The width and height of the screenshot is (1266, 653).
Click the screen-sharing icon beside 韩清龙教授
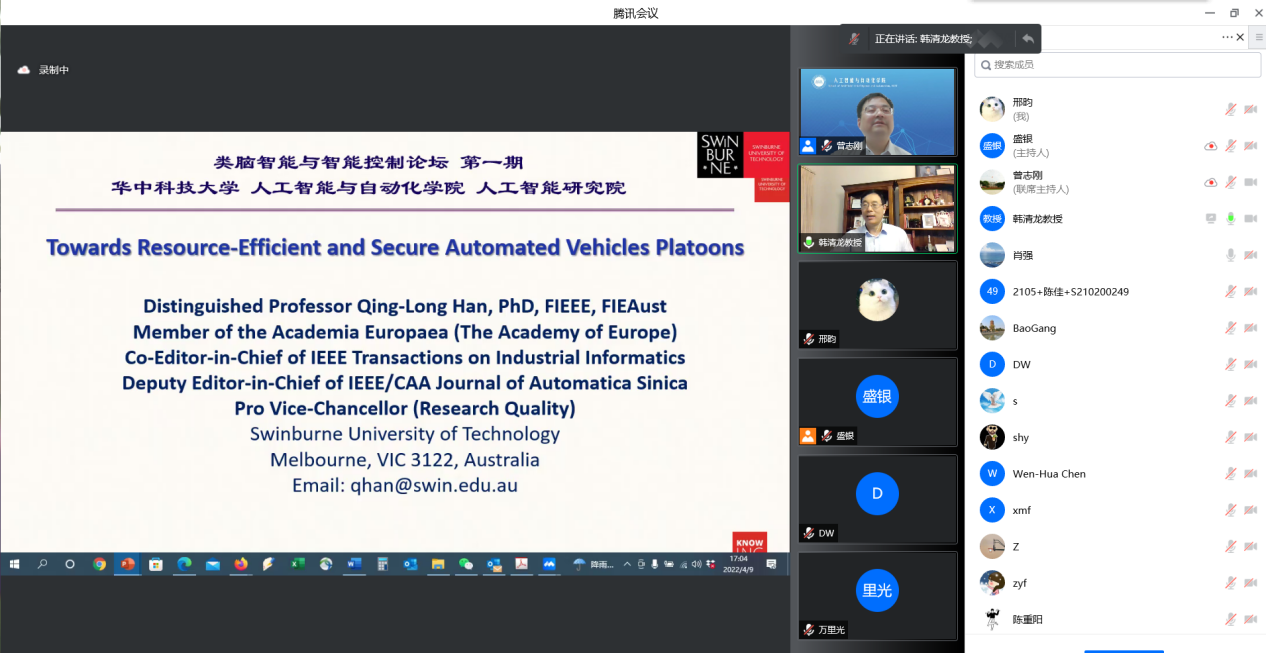[1211, 219]
